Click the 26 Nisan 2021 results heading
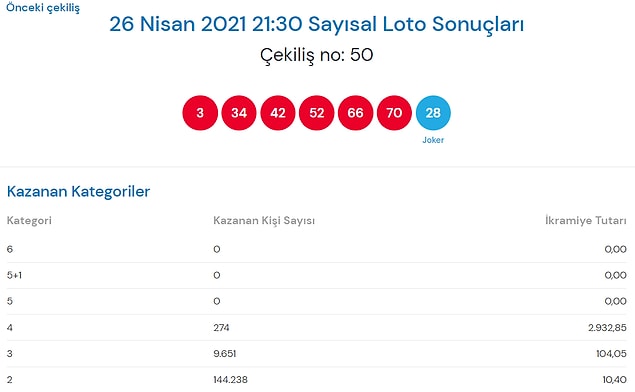The height and width of the screenshot is (392, 635). [317, 24]
